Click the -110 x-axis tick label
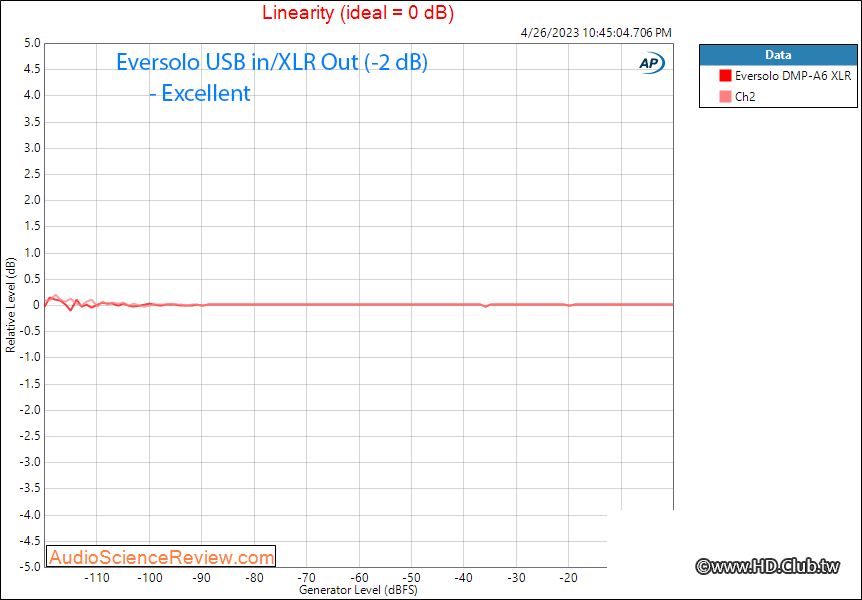862x600 pixels. point(97,577)
